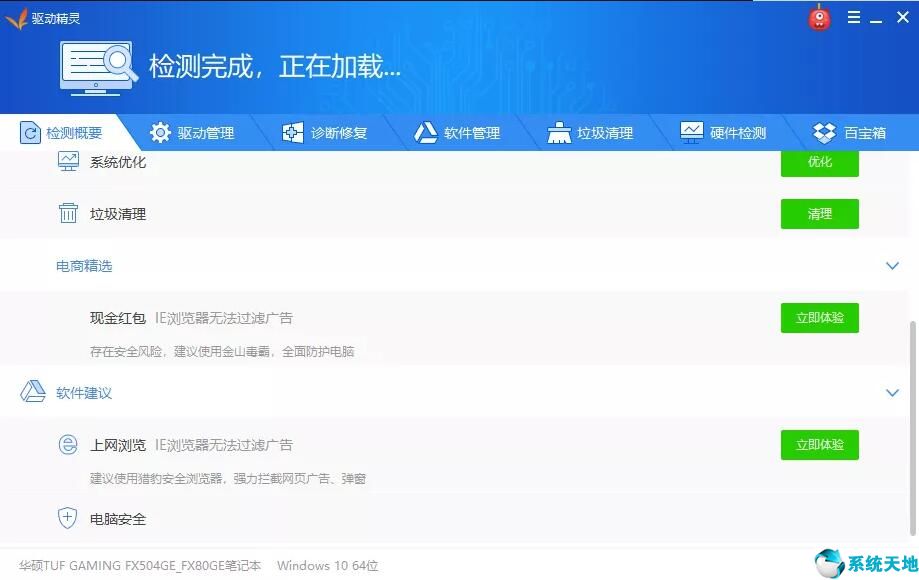The image size is (919, 580).
Task: Click 立即体验 for 现金红包
Action: click(x=819, y=318)
